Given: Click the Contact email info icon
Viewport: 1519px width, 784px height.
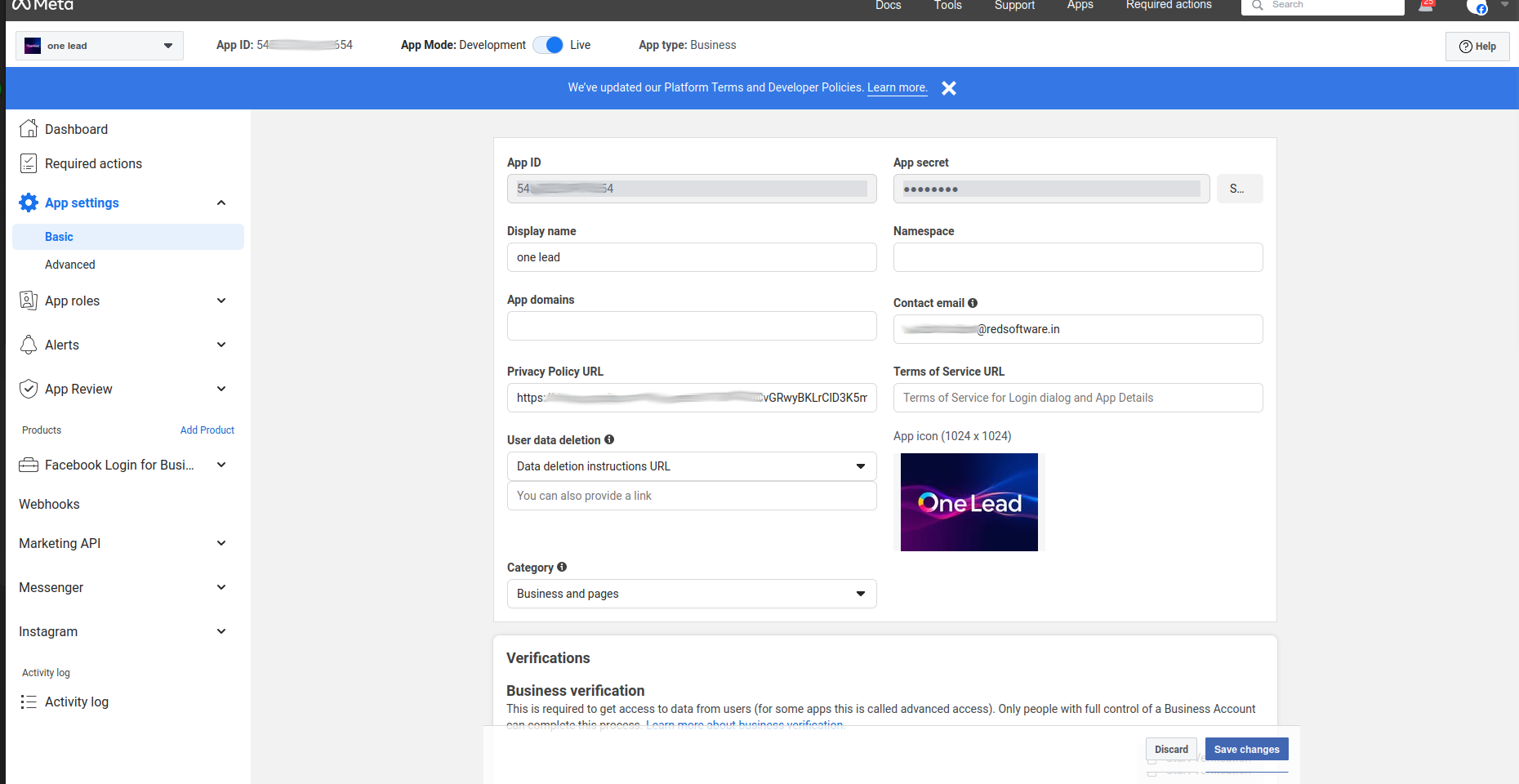Looking at the screenshot, I should (x=973, y=303).
